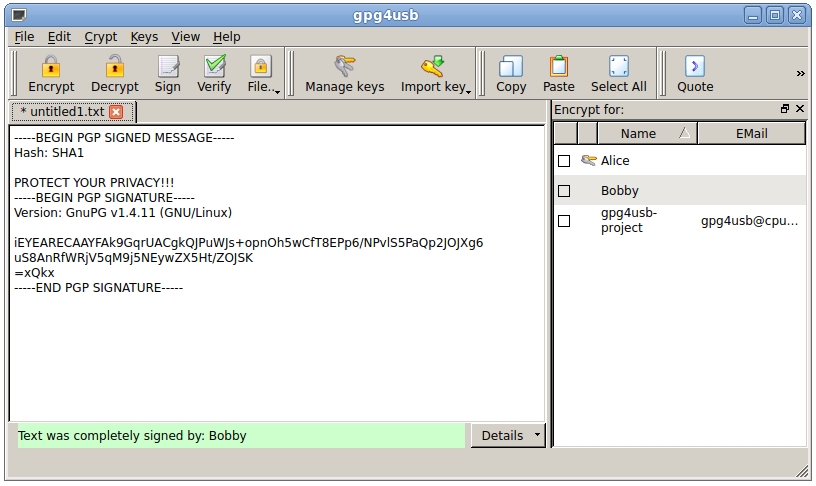
Task: Maximize the gpg4usb window
Action: [x=775, y=15]
